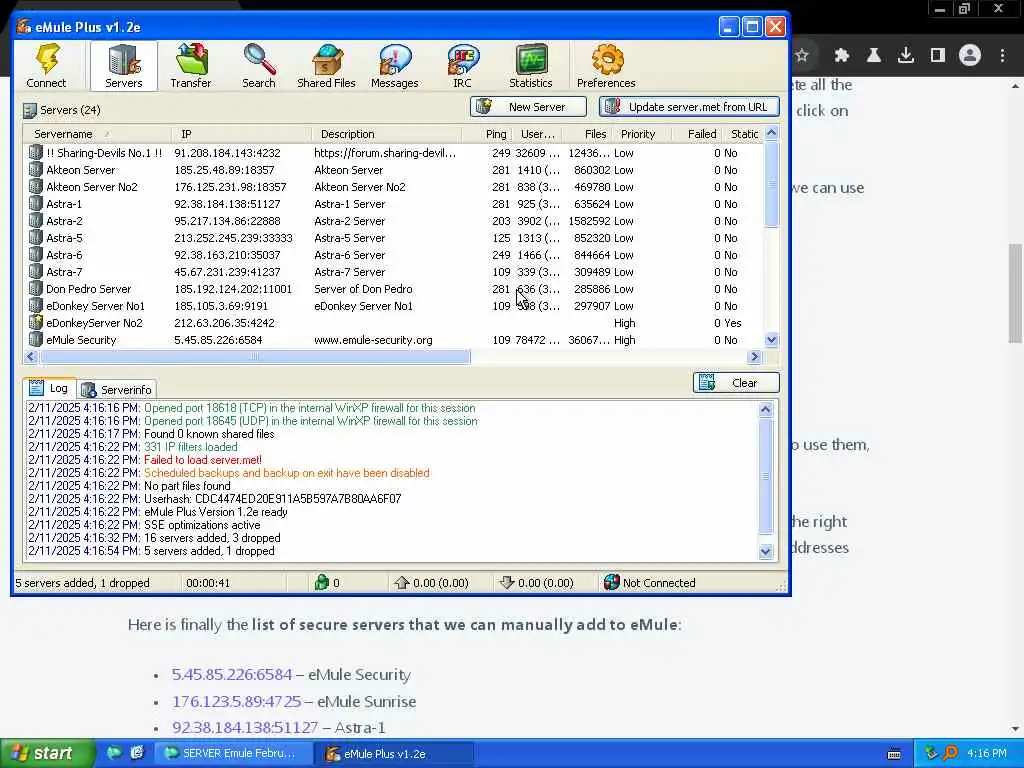Click the Servers (24) list header icon
Image resolution: width=1024 pixels, height=768 pixels.
coord(29,110)
